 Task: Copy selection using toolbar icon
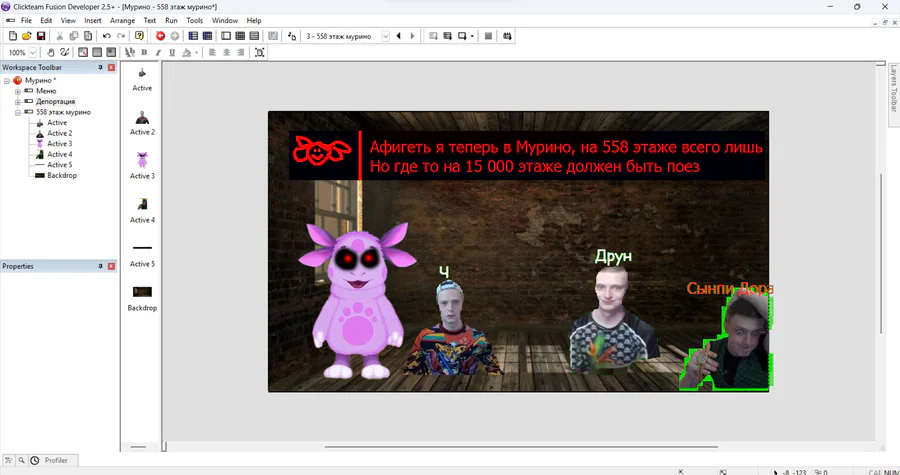[73, 36]
